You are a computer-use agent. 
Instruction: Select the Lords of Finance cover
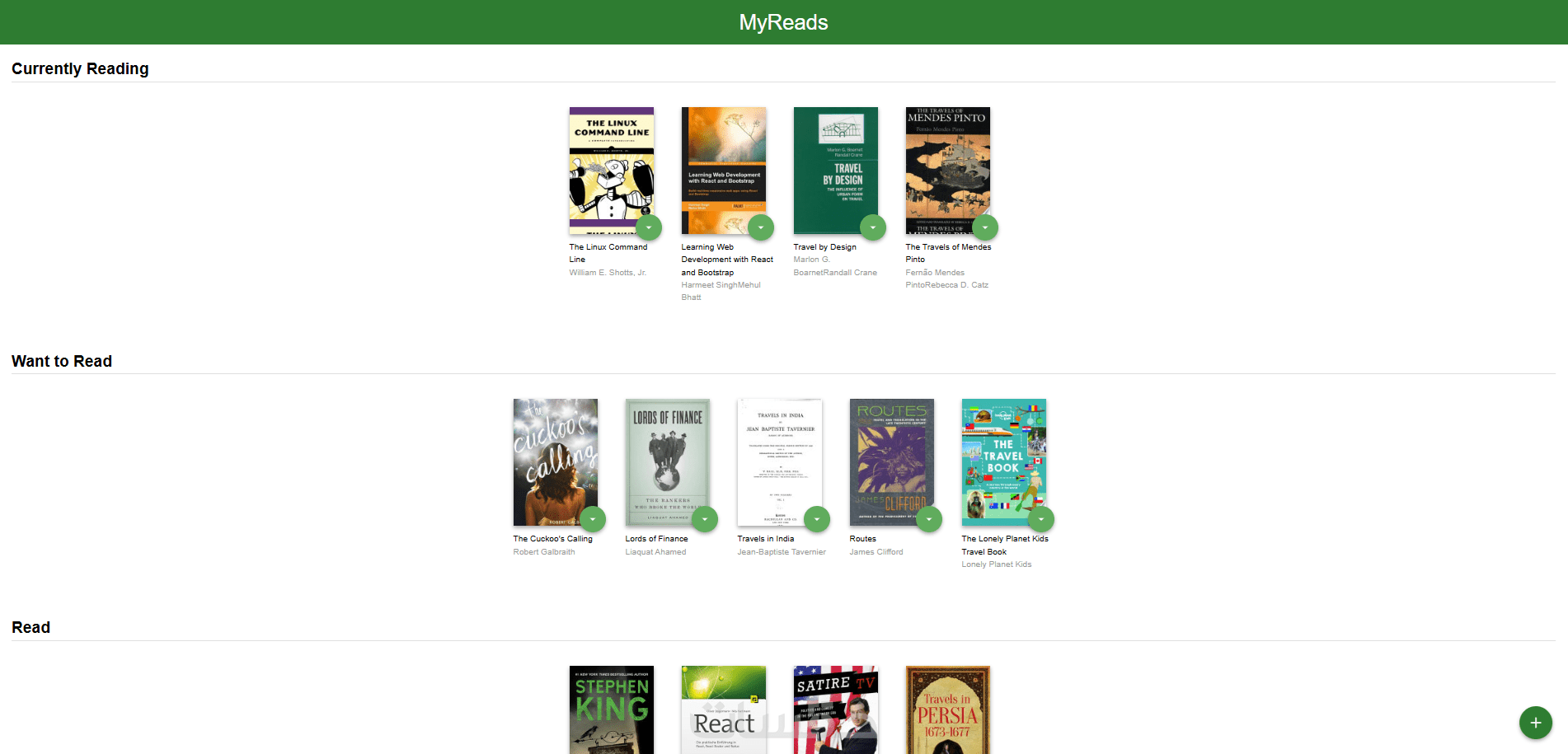coord(668,462)
